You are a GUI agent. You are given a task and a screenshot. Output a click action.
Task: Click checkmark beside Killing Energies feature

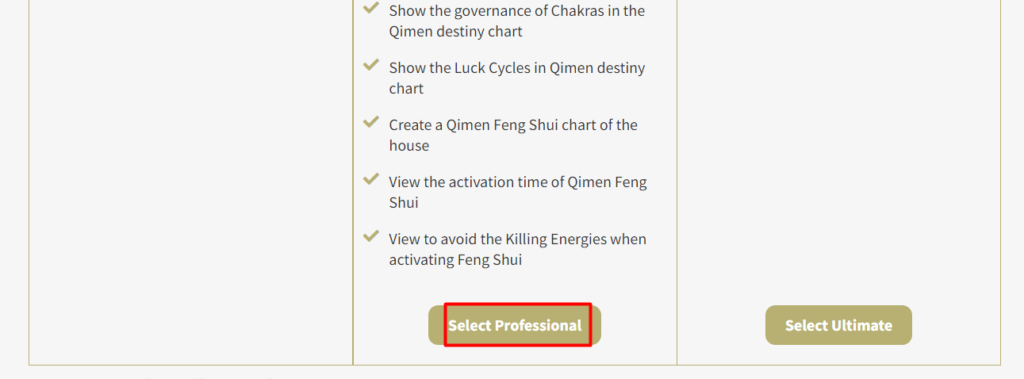click(x=371, y=236)
